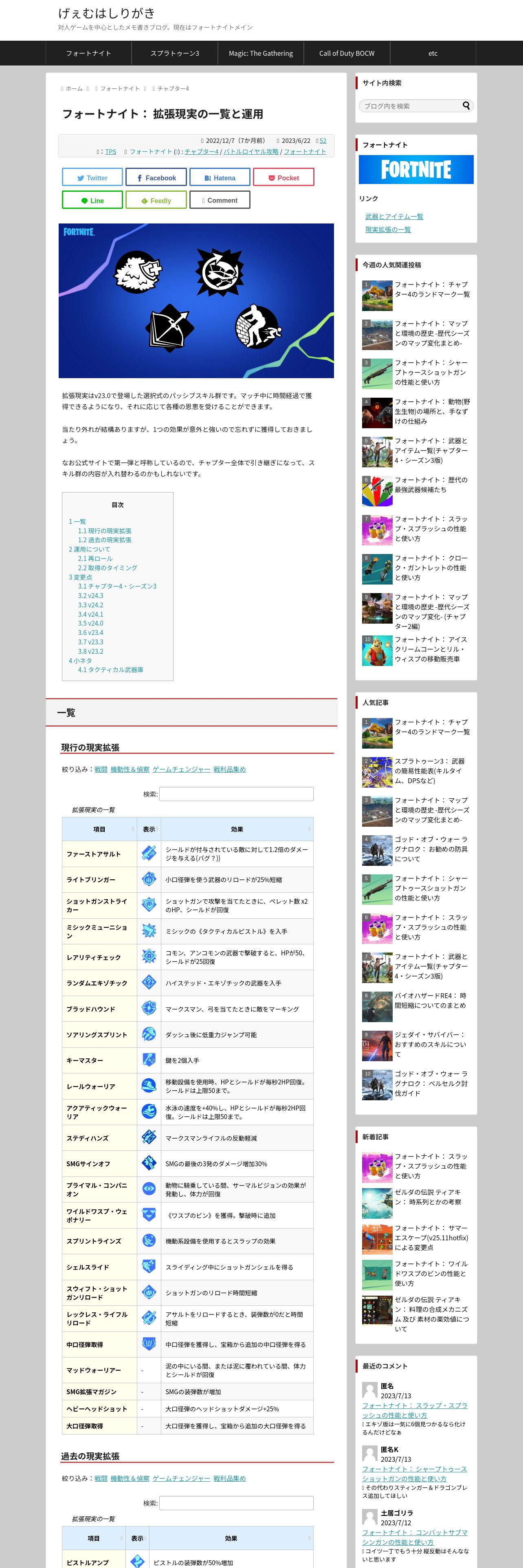
Task: Share the article via Line
Action: [92, 199]
